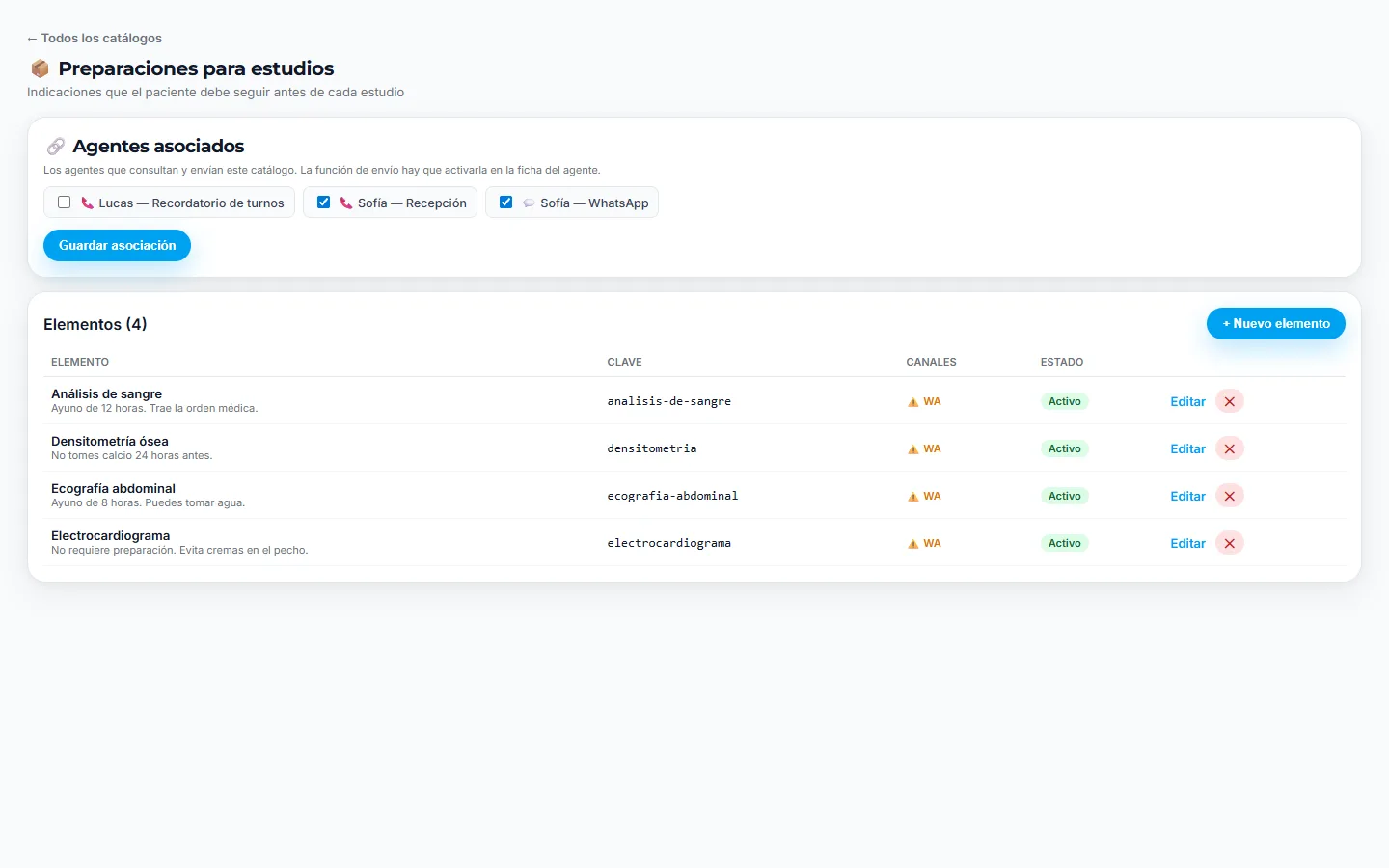Click the Elementos (4) heading
Screen dimensions: 1389x868
tap(95, 324)
